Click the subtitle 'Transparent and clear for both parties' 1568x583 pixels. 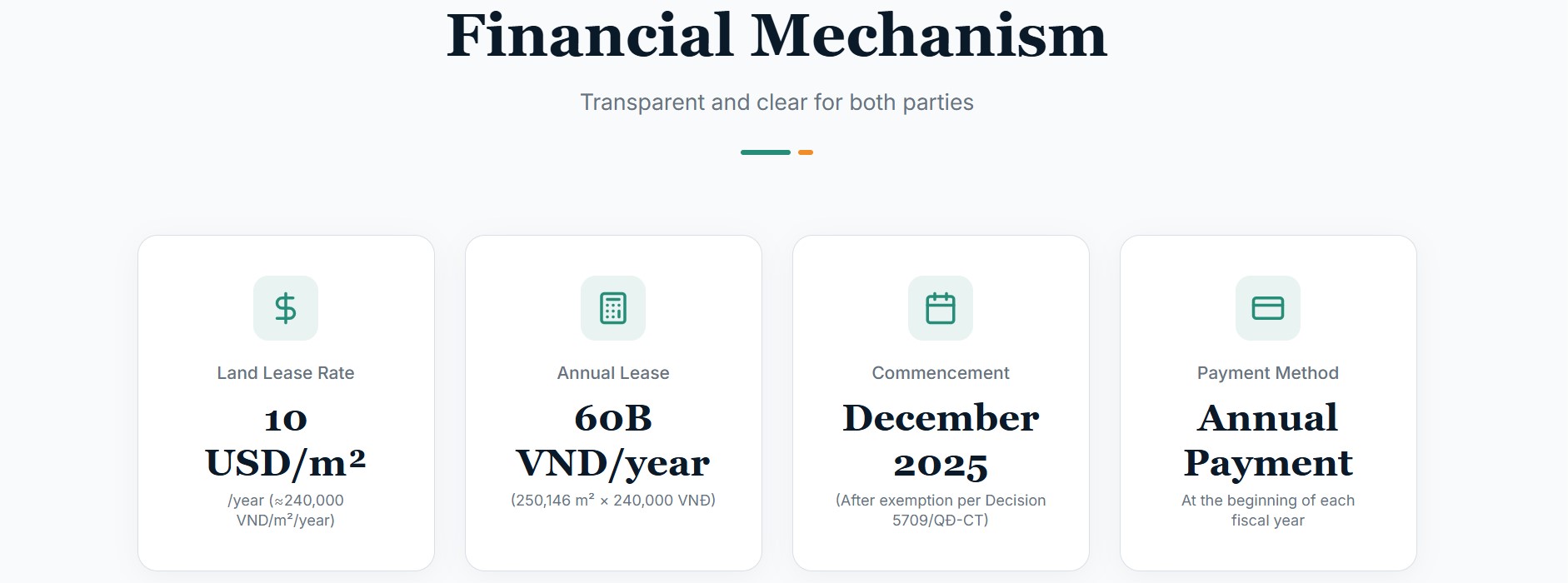point(777,102)
